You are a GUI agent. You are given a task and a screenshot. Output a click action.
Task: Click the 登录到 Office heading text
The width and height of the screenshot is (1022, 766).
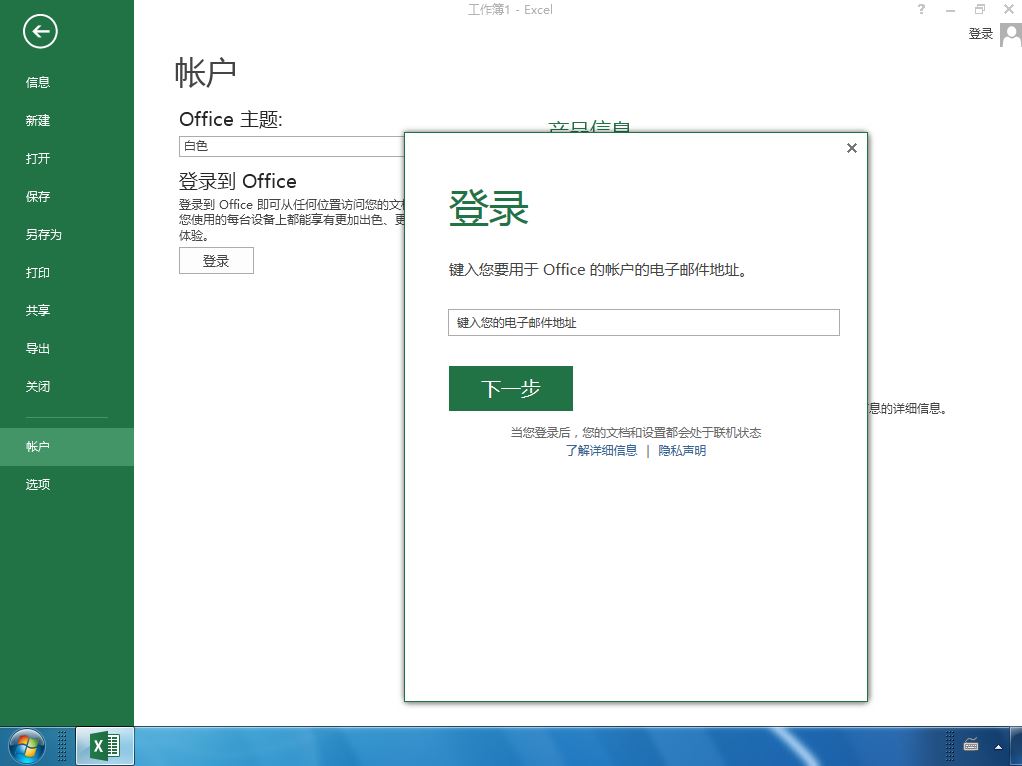pyautogui.click(x=237, y=181)
